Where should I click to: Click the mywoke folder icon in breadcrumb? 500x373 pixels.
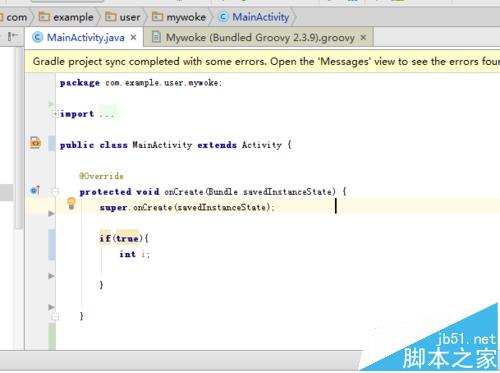coord(157,17)
